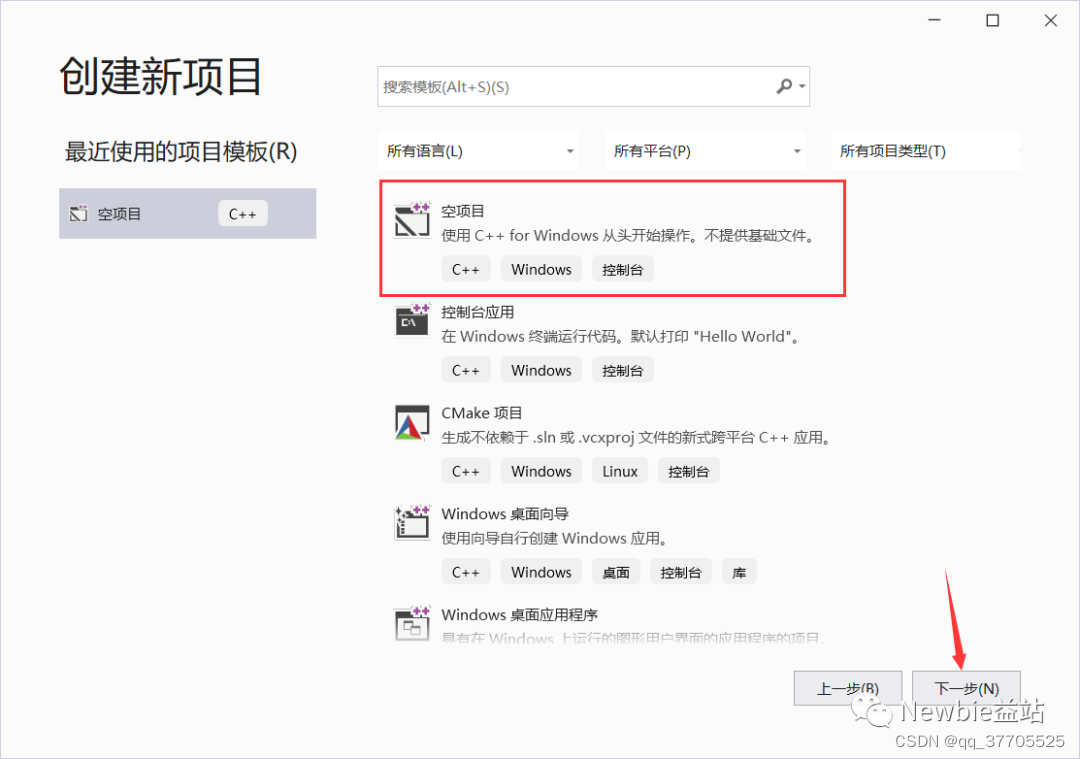This screenshot has height=759, width=1080.
Task: Click the Windows tag under 控制台应用
Action: 541,371
